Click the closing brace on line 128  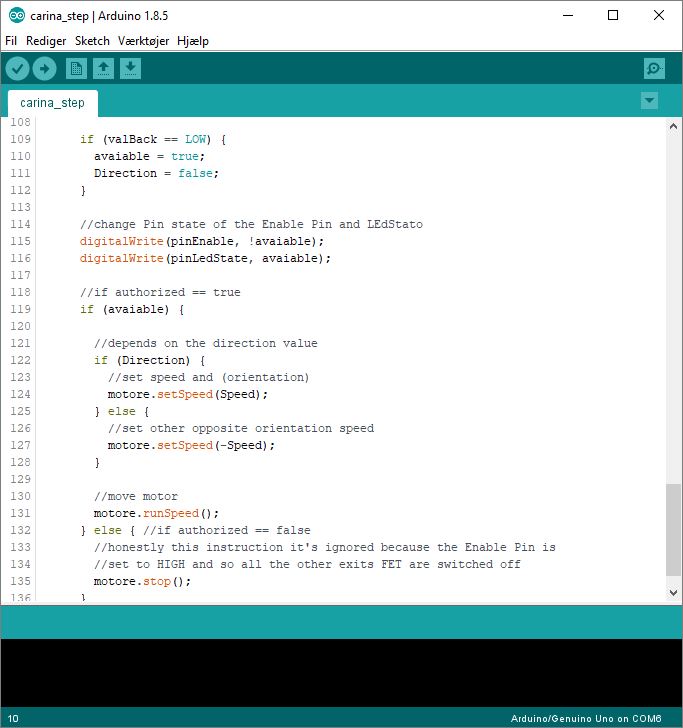[x=97, y=462]
